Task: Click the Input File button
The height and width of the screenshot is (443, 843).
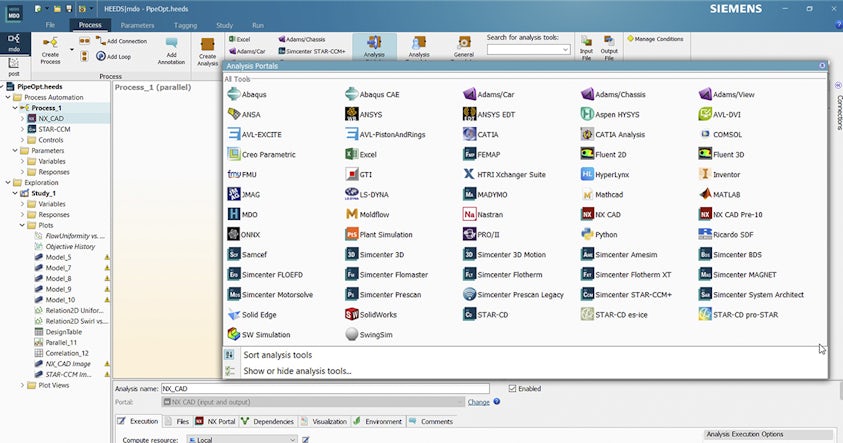Action: tap(587, 47)
